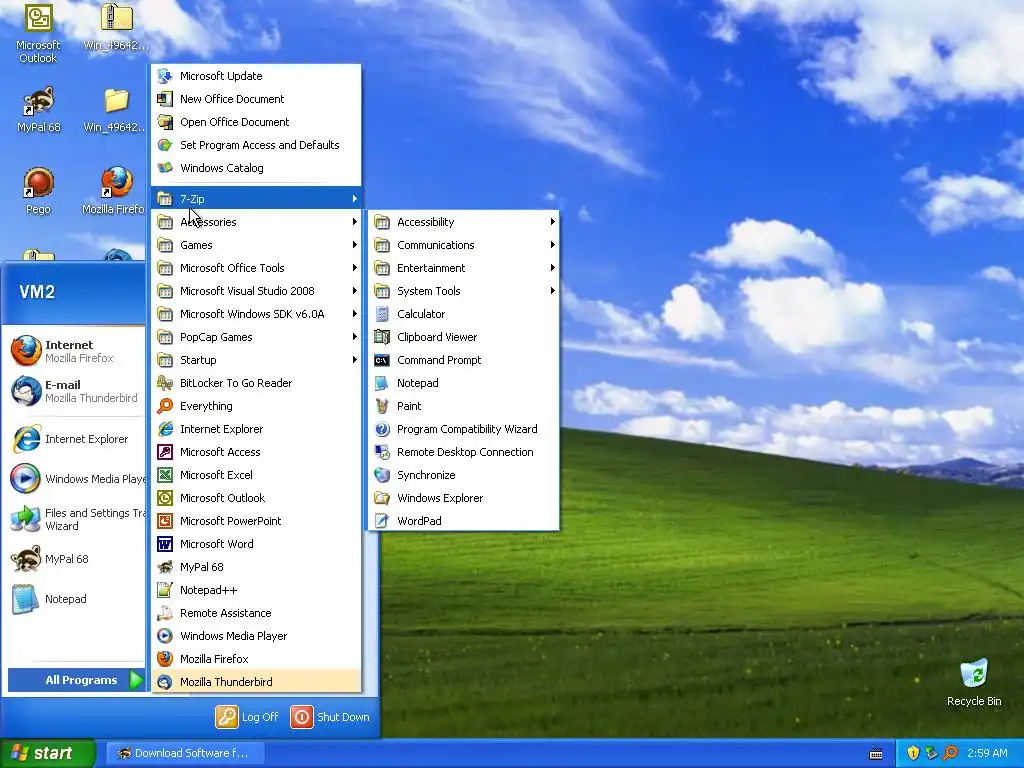Expand the Accessories submenu arrow
This screenshot has height=768, width=1024.
[x=355, y=221]
